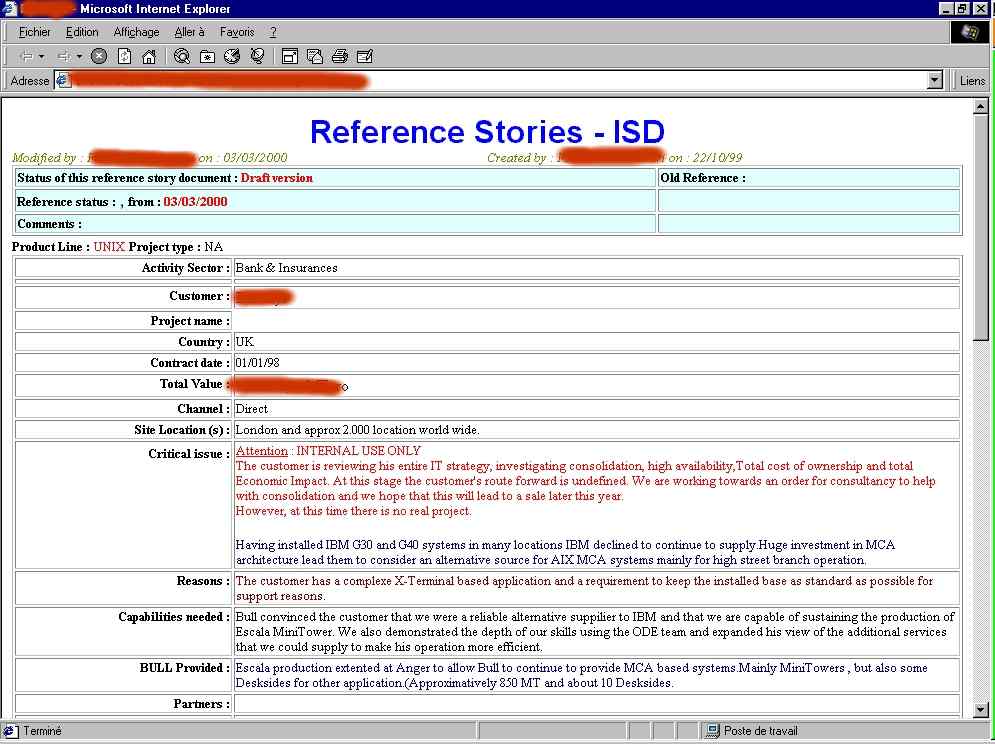Click the contract date 01/01/98
The width and height of the screenshot is (995, 744).
click(x=257, y=362)
